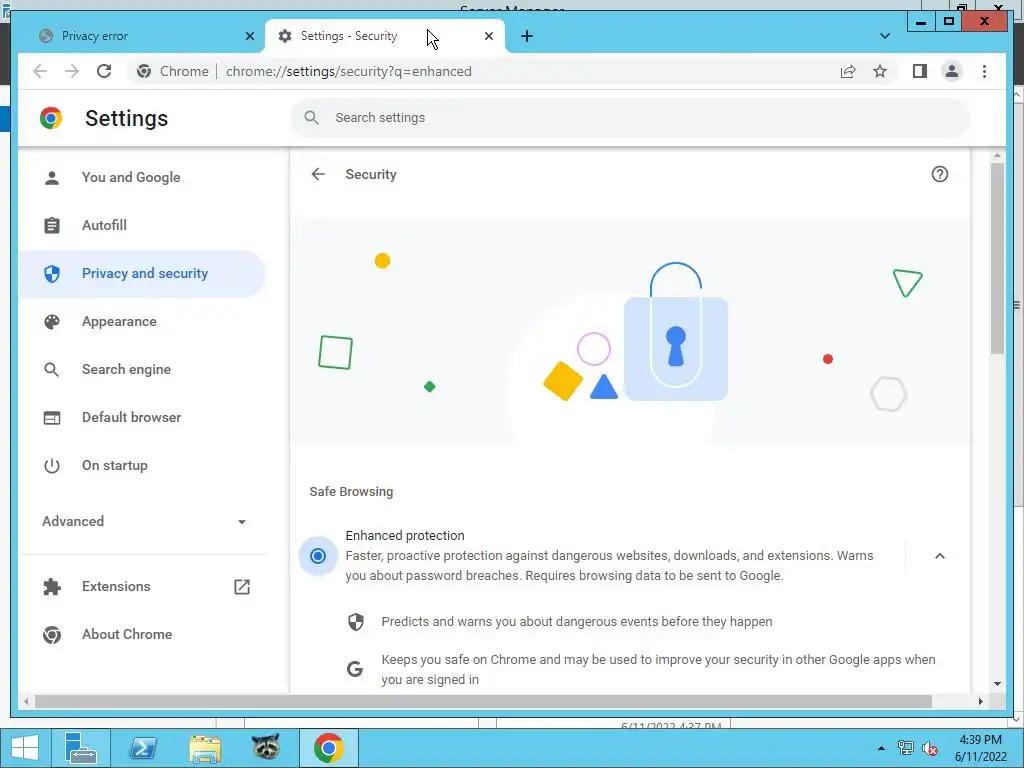
Task: Click the Security help question mark
Action: [x=939, y=174]
